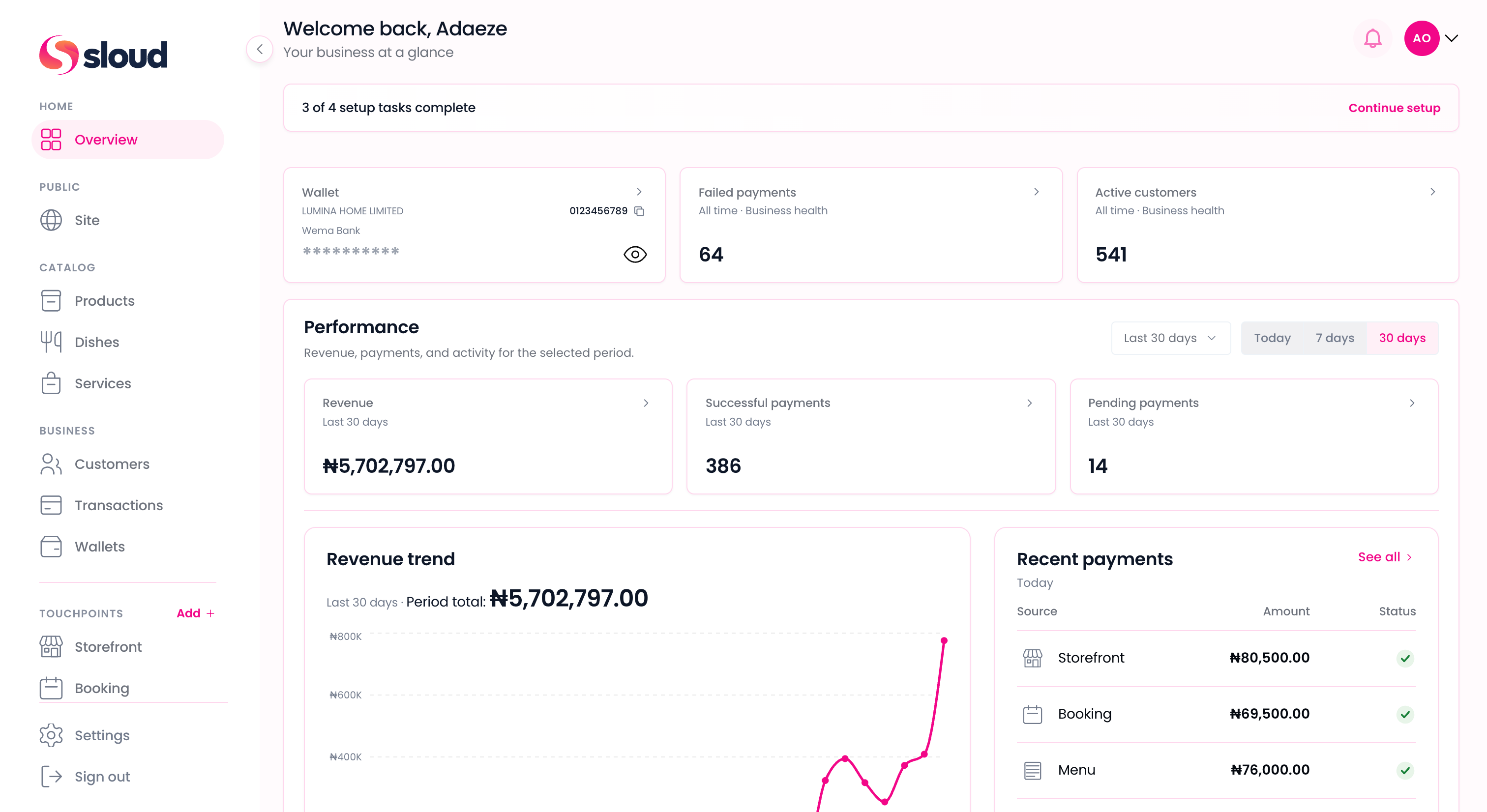Open Revenue card details arrow
This screenshot has height=812, width=1487.
coord(646,403)
